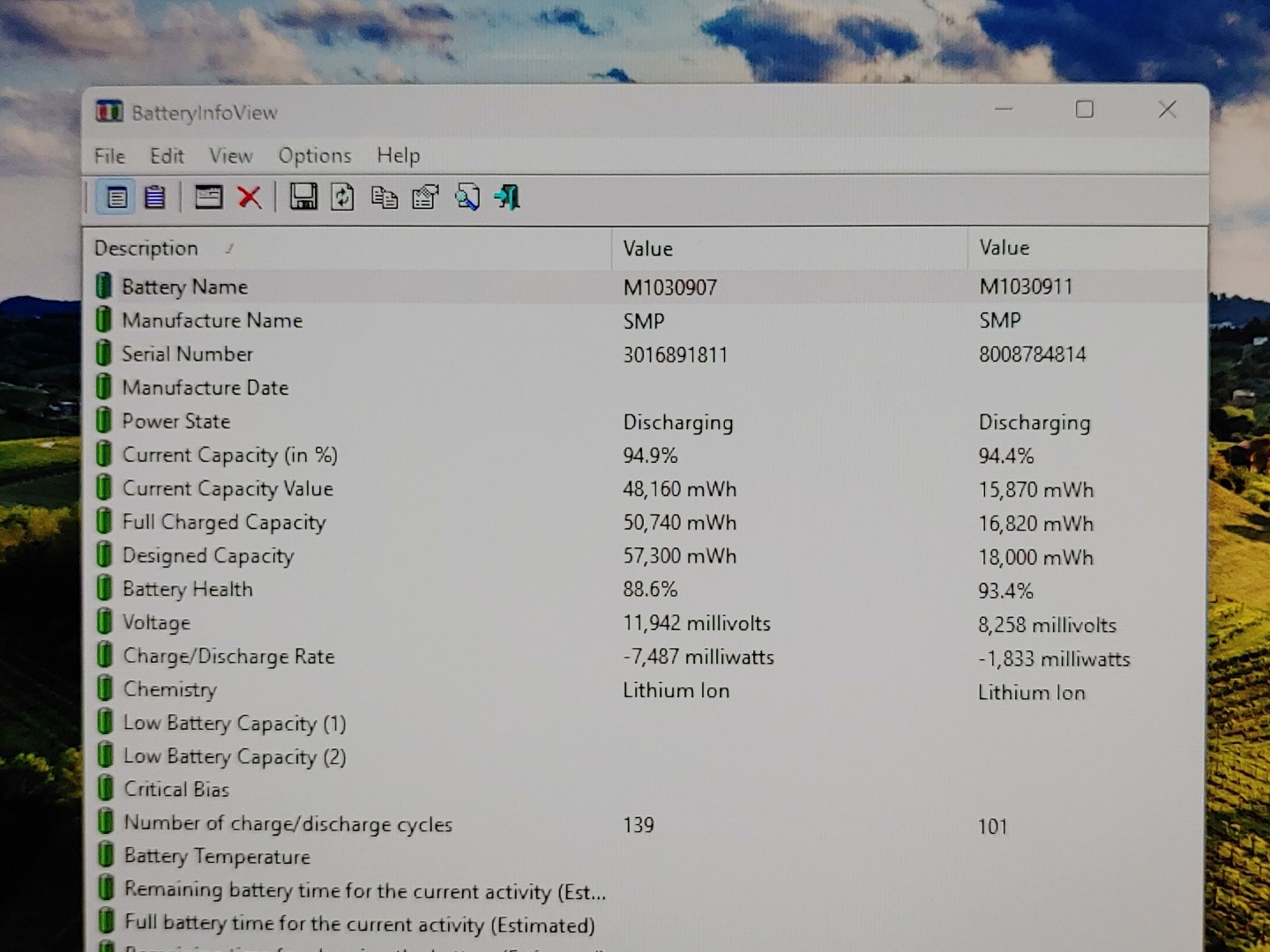Image resolution: width=1270 pixels, height=952 pixels.
Task: Select the Chemistry row showing Lithium Ion
Action: pos(169,688)
